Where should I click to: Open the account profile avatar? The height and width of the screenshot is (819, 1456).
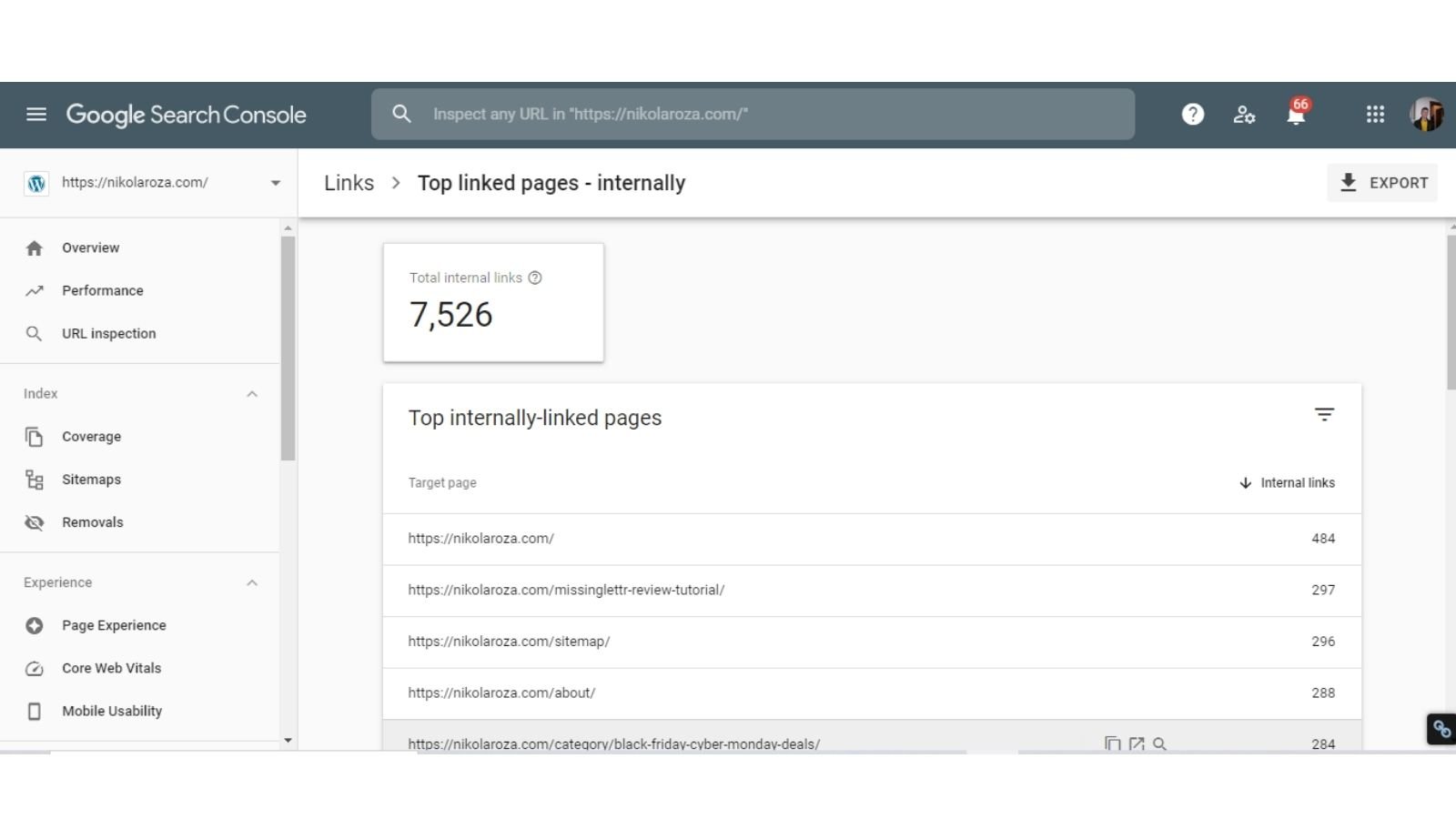pos(1426,114)
